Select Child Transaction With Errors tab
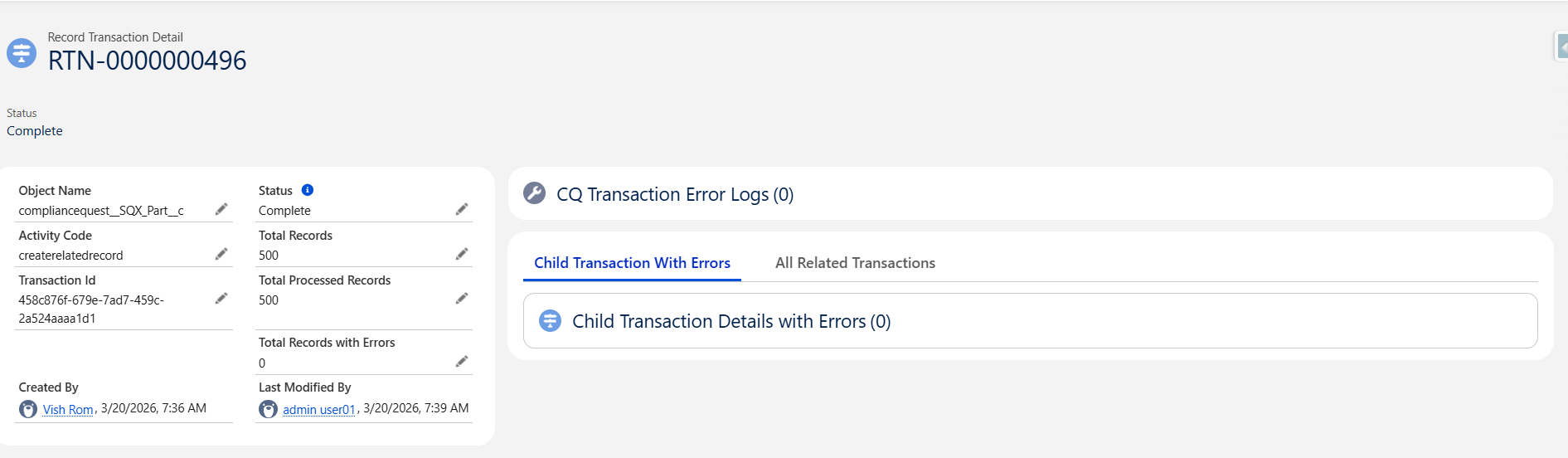 (632, 263)
